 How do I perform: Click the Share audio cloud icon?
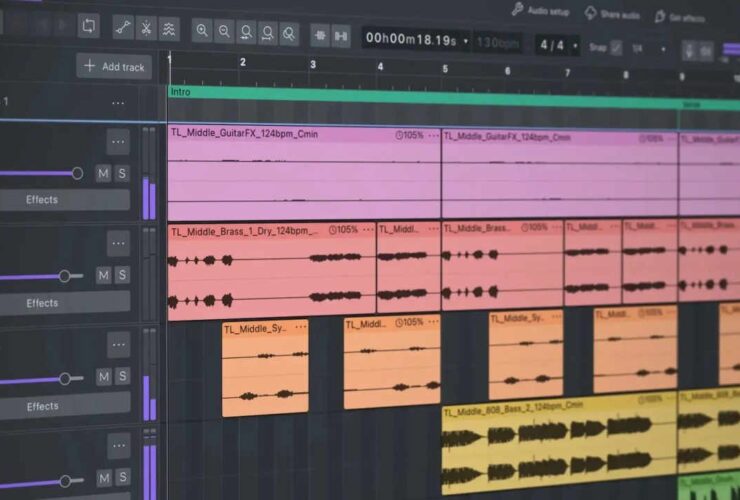(590, 13)
